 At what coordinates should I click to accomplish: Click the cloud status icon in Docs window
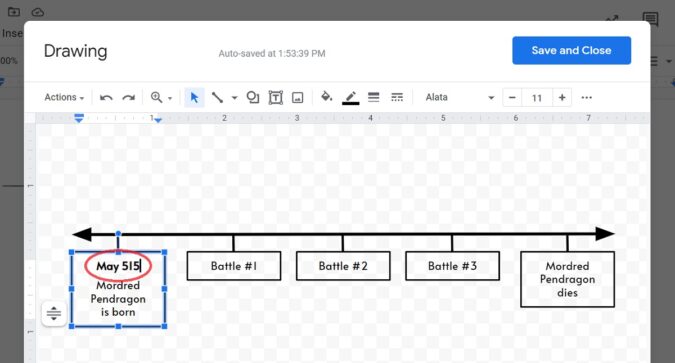pos(38,12)
